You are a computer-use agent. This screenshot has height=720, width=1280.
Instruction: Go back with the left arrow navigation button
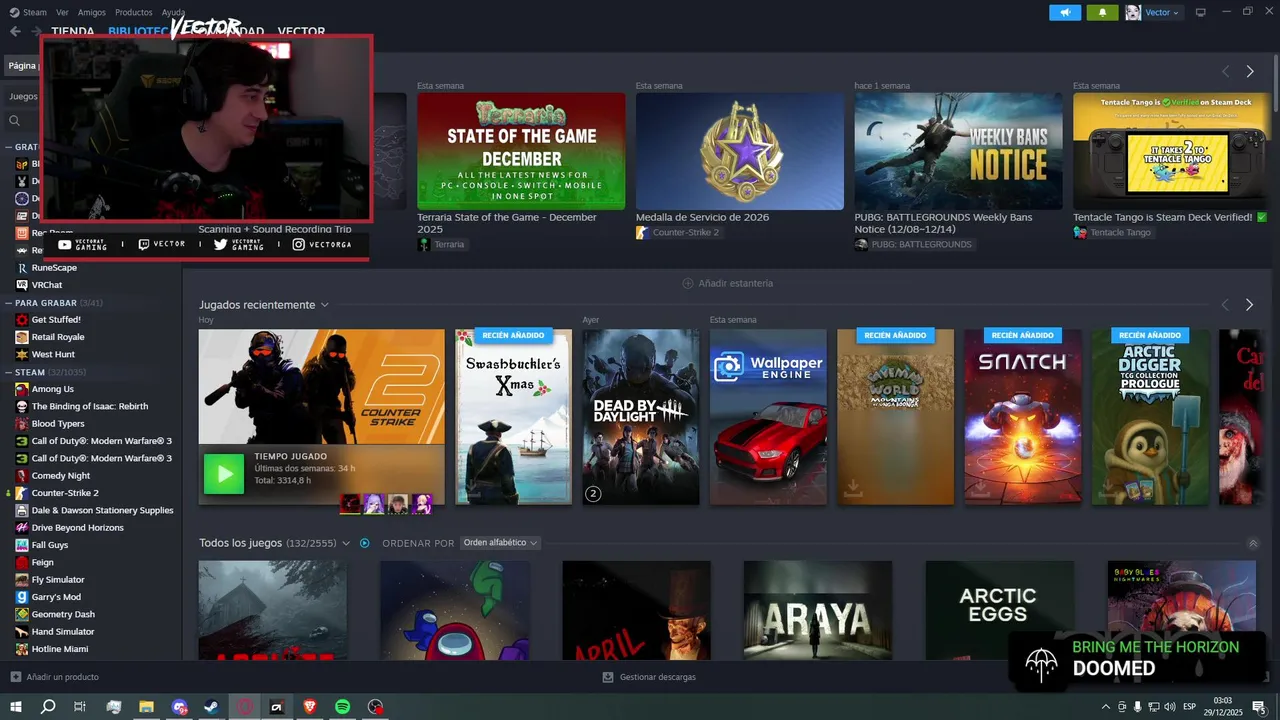pos(15,31)
